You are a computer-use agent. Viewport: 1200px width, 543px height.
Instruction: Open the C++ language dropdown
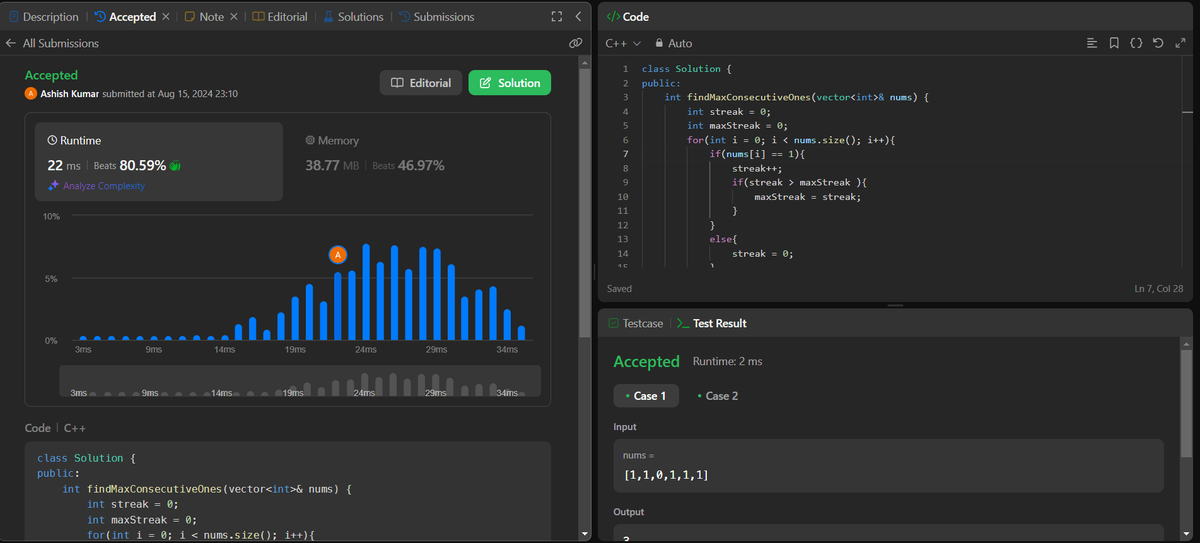623,43
